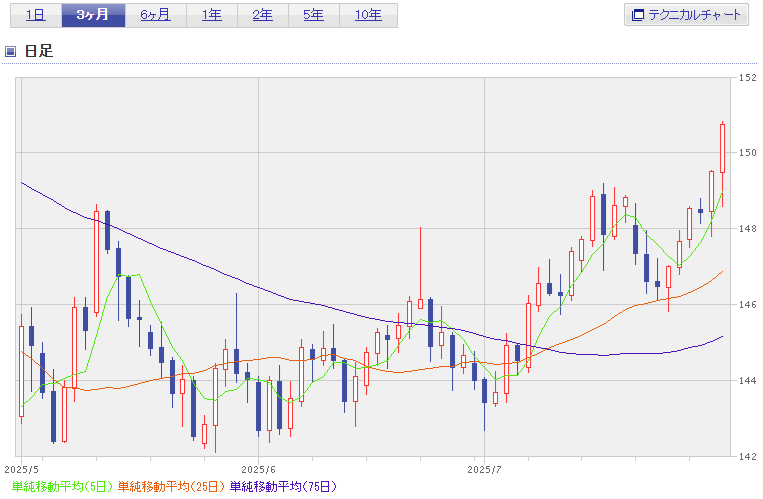Click the 150 price axis label
763x499 pixels.
748,153
